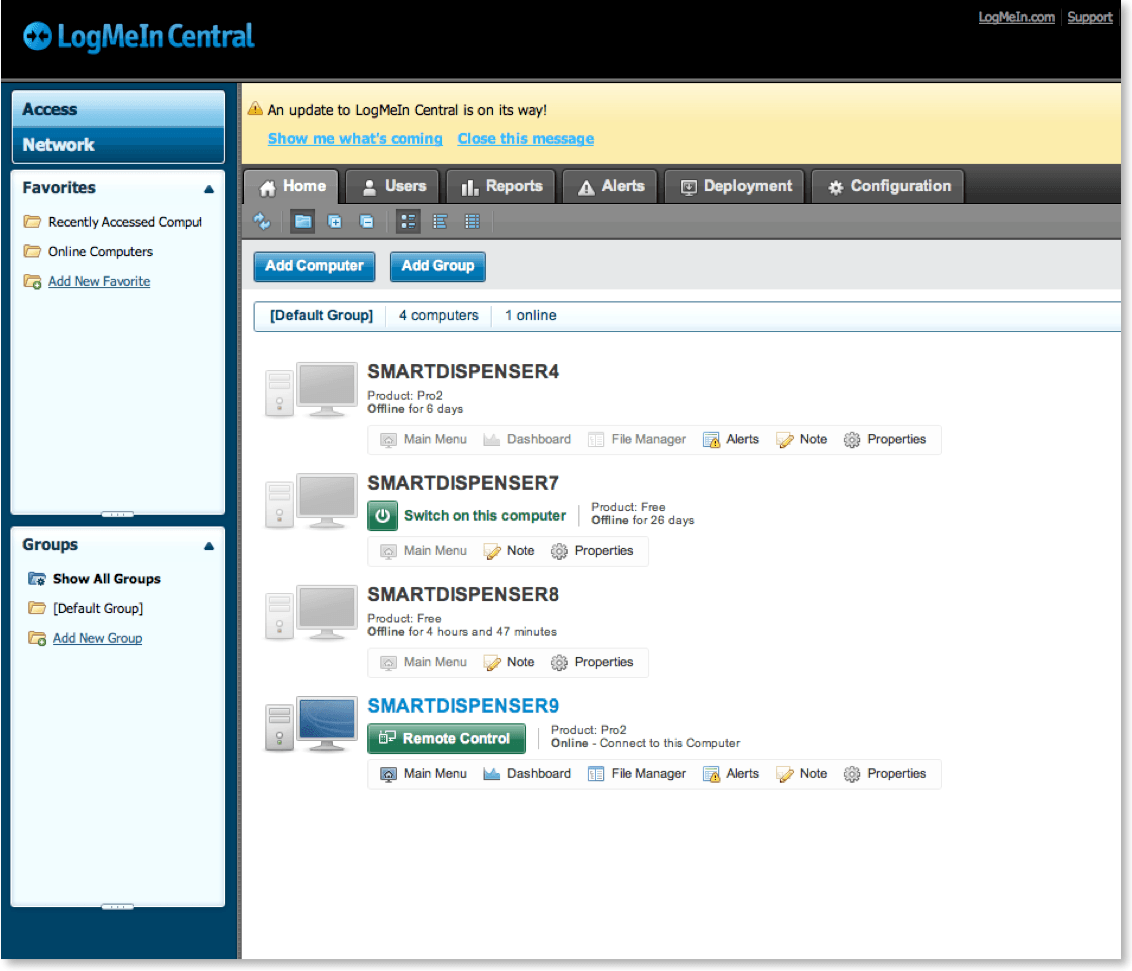Open Main Menu for SMARTDISPENSER8
1132x971 pixels.
[x=424, y=663]
